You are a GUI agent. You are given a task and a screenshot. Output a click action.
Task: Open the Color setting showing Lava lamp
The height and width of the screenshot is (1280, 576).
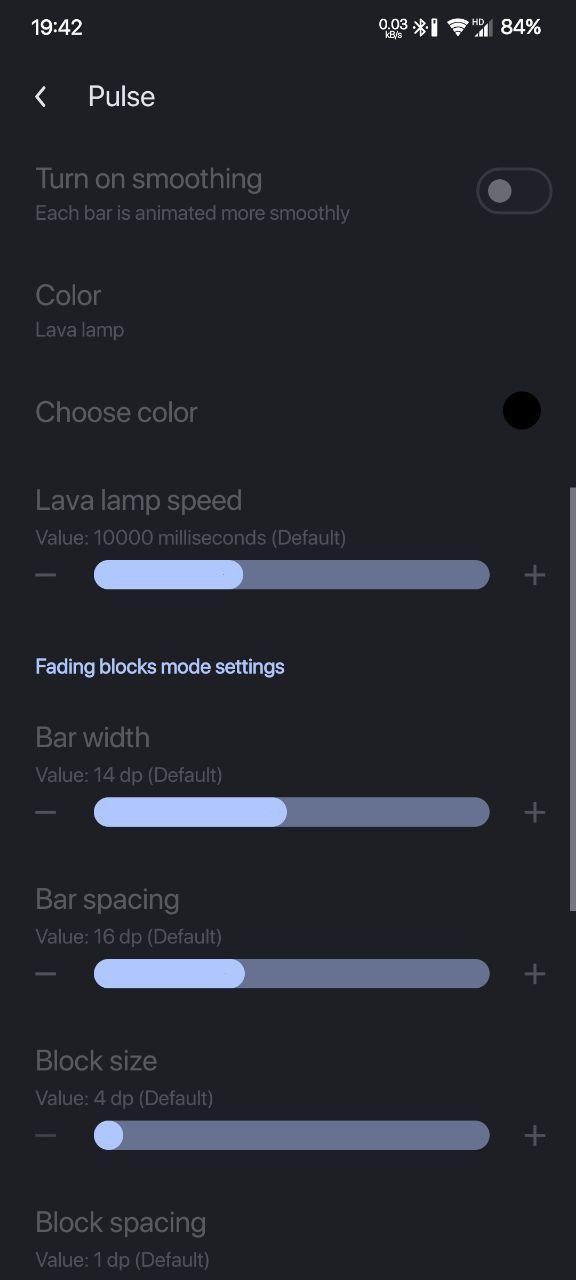click(288, 311)
